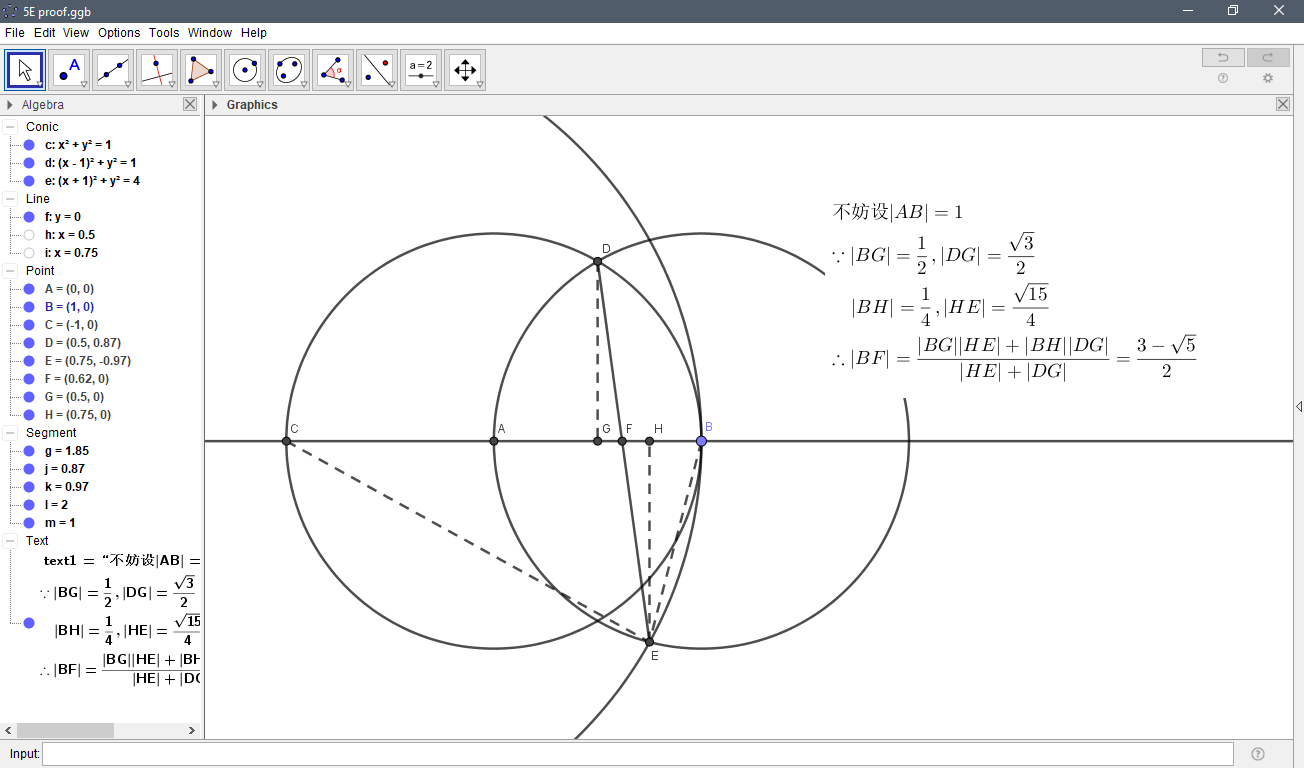Select the Circle with Center tool
Screen dimensions: 1304x768
point(245,69)
